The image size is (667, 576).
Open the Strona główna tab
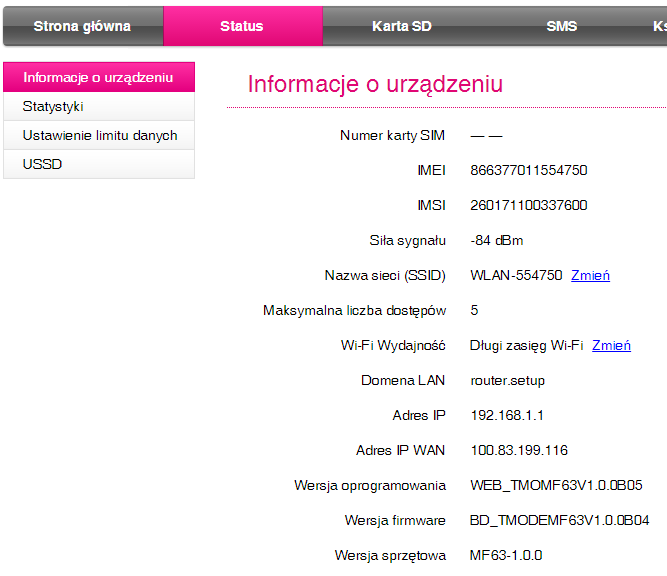[x=82, y=26]
